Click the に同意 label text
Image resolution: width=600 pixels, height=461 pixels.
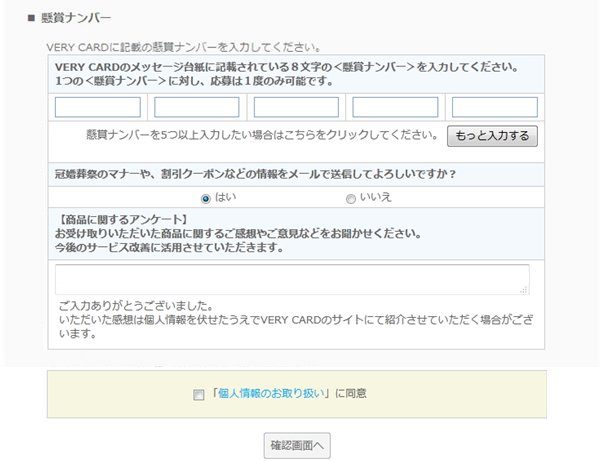pos(351,393)
